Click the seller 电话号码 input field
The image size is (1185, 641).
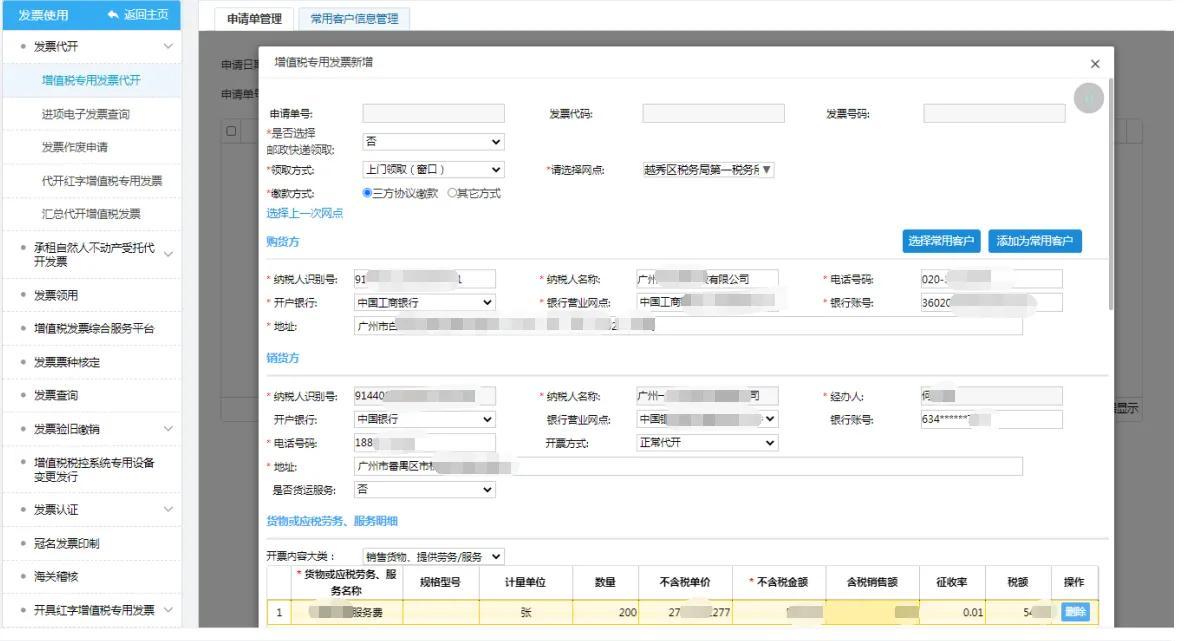coord(424,442)
